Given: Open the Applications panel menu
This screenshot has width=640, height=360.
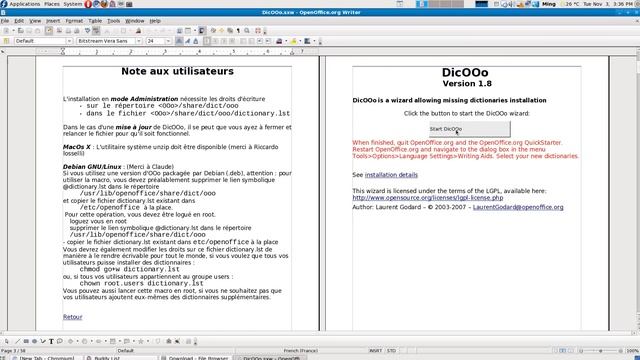Looking at the screenshot, I should [24, 4].
